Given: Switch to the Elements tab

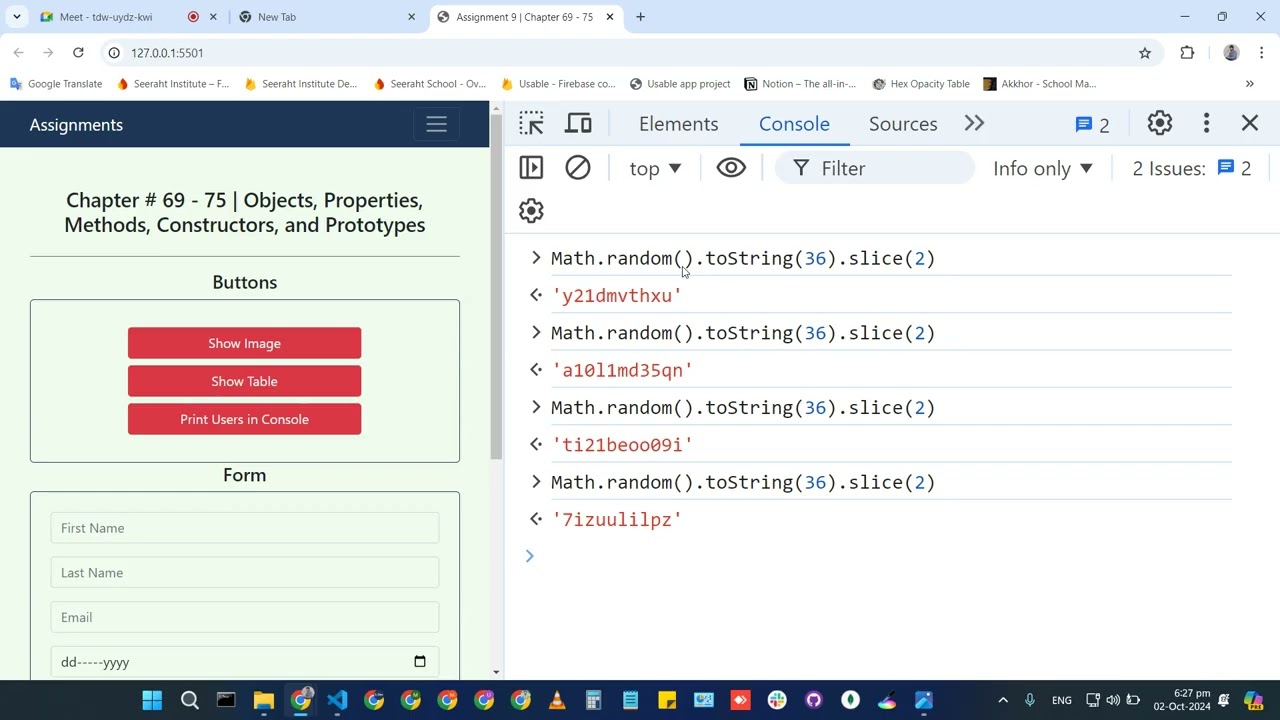Looking at the screenshot, I should click(x=679, y=124).
